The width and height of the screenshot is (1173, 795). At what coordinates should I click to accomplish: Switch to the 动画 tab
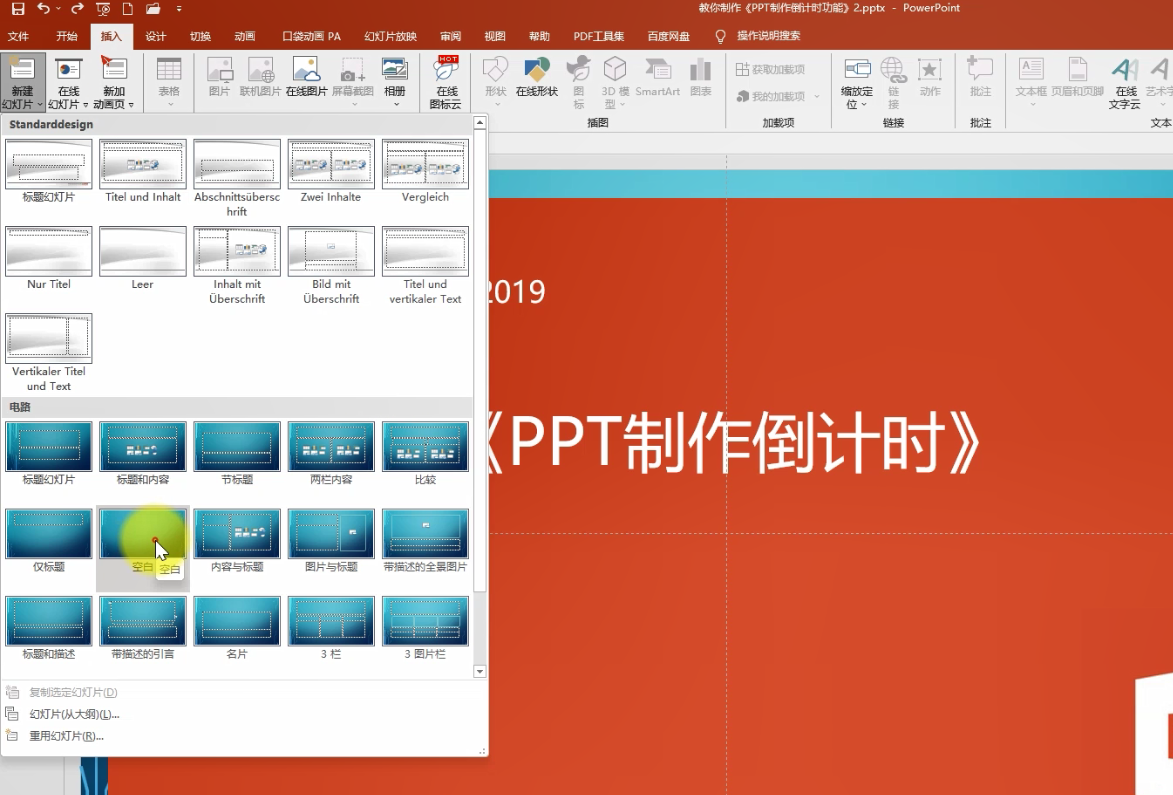[245, 36]
